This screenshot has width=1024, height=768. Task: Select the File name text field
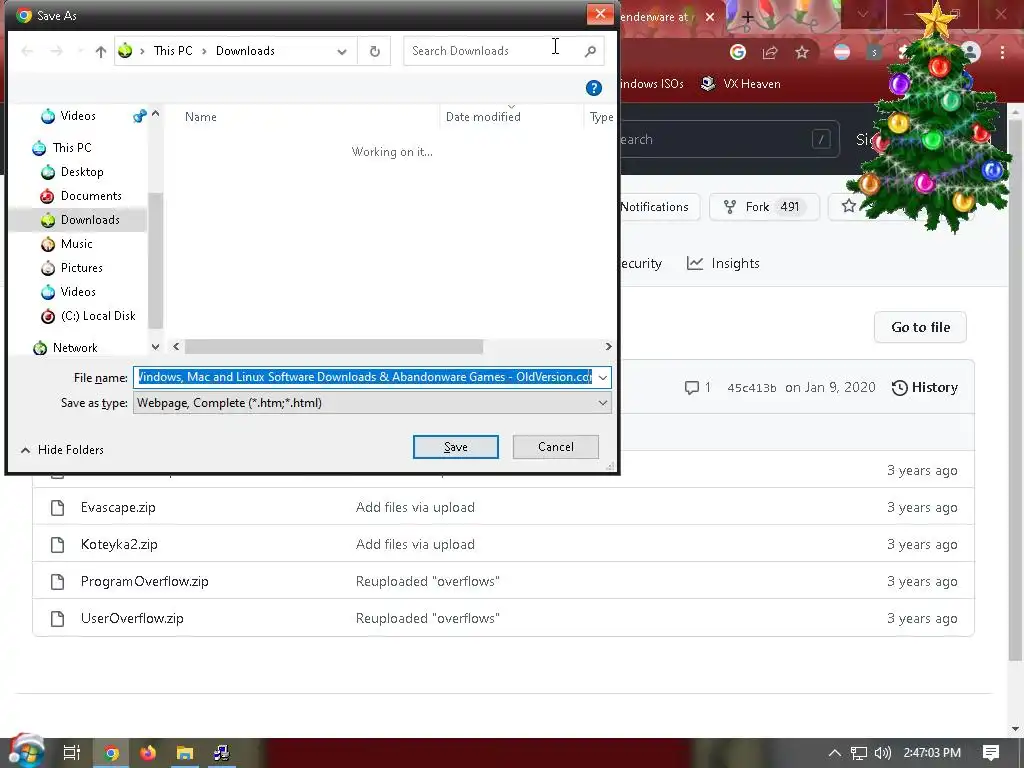point(364,377)
